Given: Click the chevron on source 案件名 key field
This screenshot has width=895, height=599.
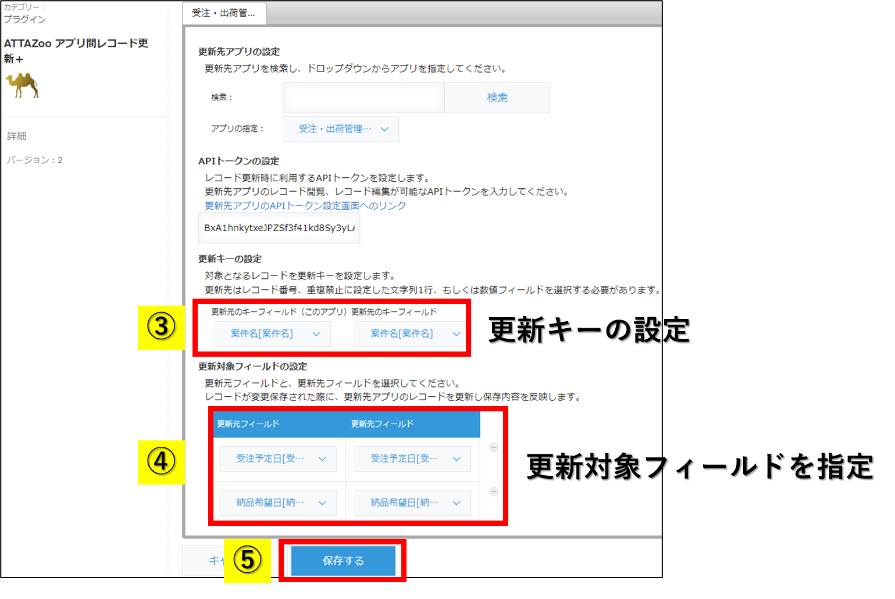Looking at the screenshot, I should 317,331.
